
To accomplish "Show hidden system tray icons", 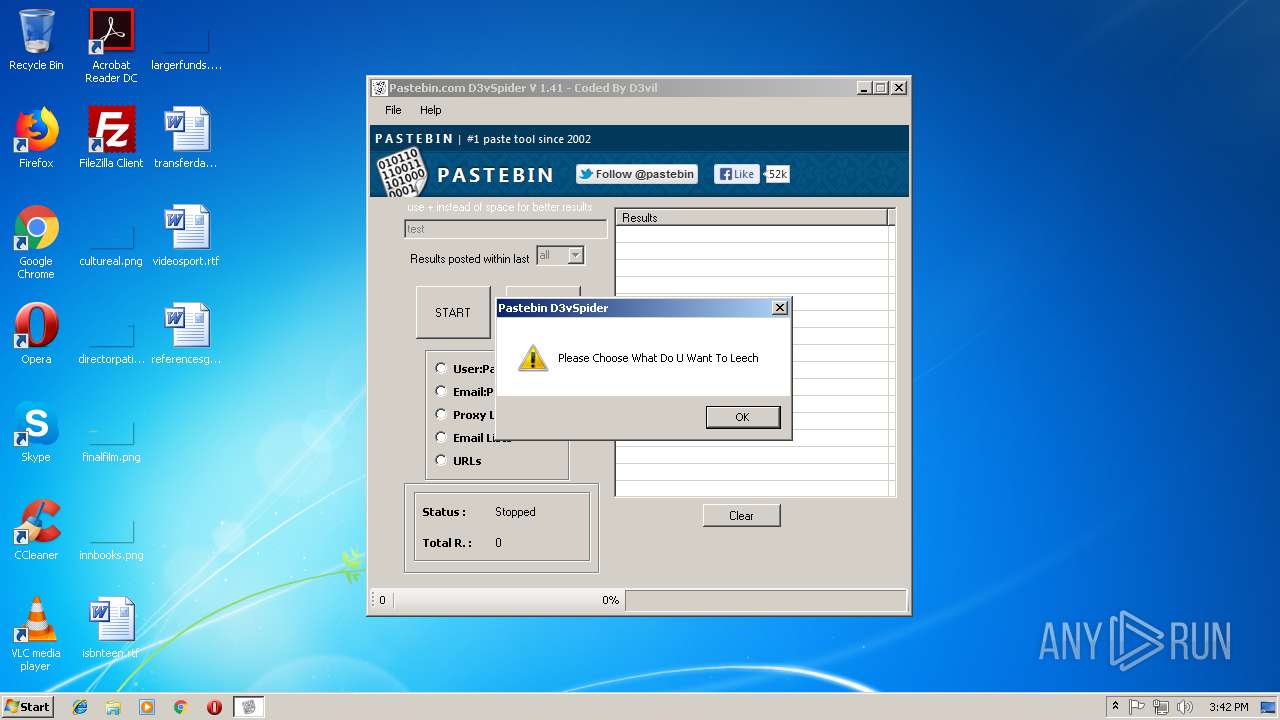I will tap(1115, 707).
